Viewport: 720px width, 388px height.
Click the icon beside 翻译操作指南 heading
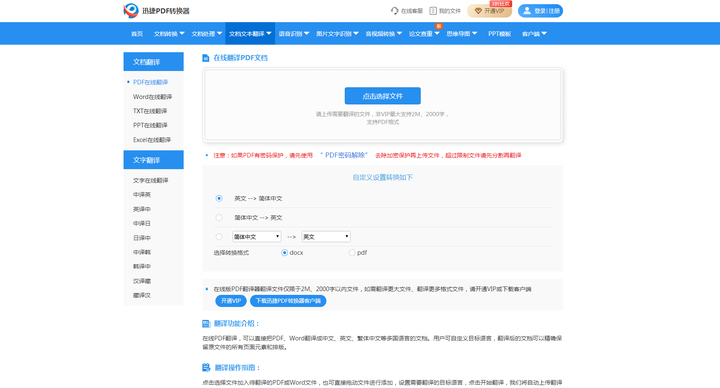tap(206, 367)
